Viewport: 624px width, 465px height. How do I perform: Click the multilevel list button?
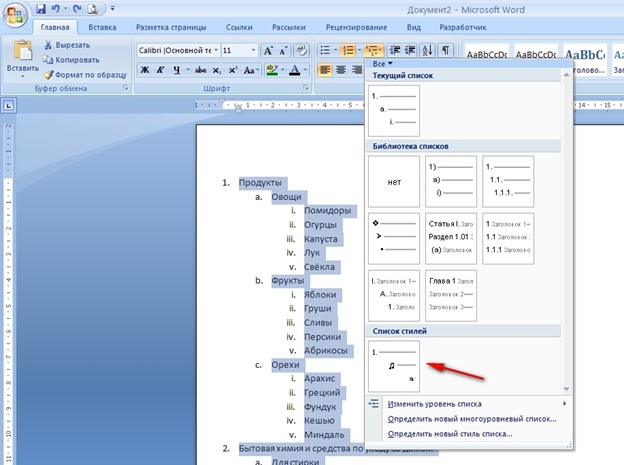click(x=373, y=50)
